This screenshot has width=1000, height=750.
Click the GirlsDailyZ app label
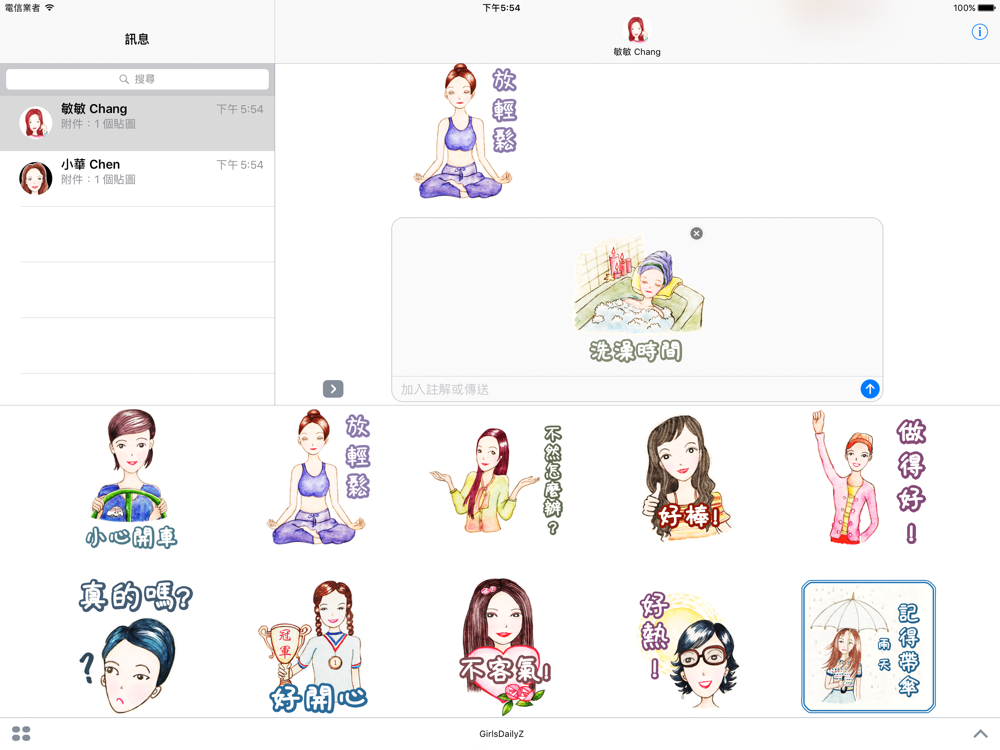point(501,734)
